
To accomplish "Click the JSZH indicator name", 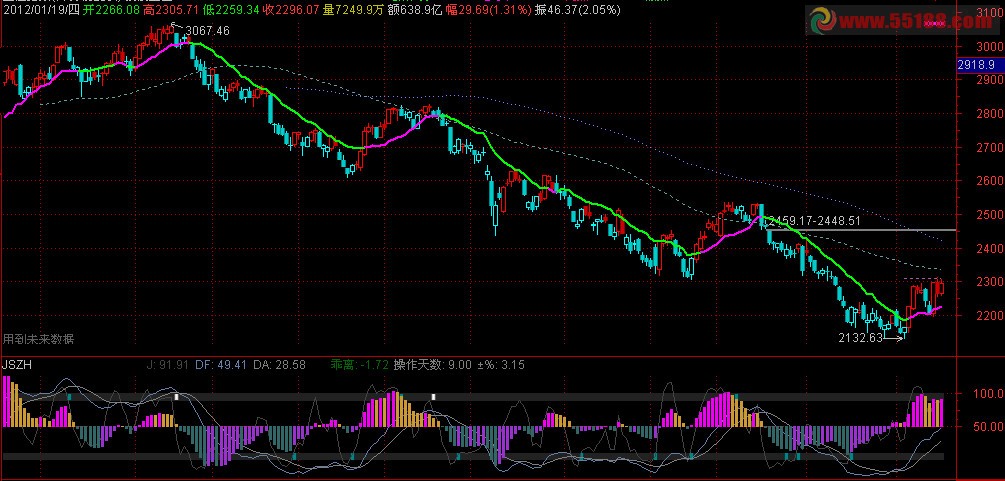I will (18, 365).
